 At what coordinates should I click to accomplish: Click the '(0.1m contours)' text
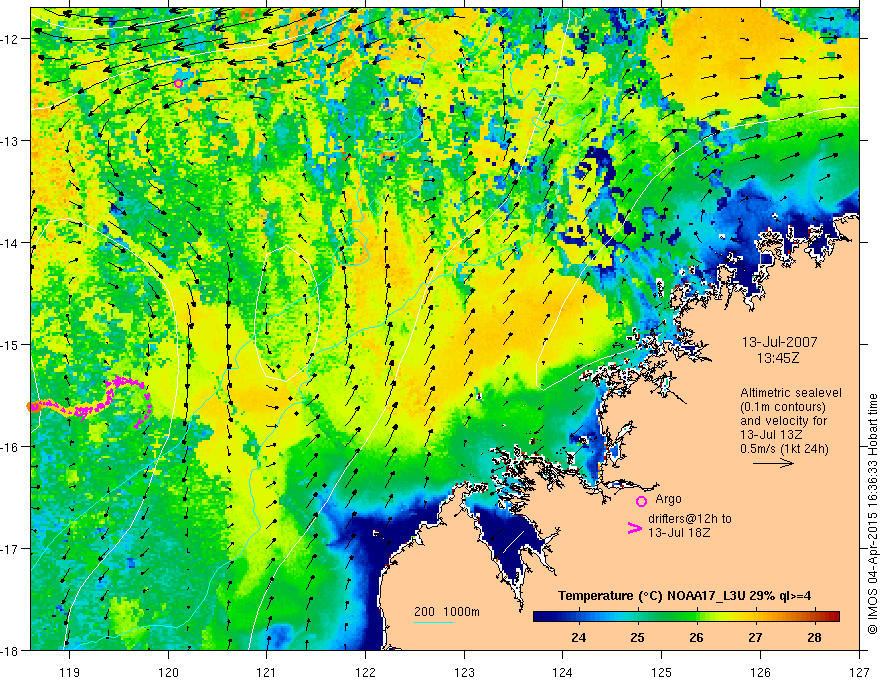click(783, 407)
